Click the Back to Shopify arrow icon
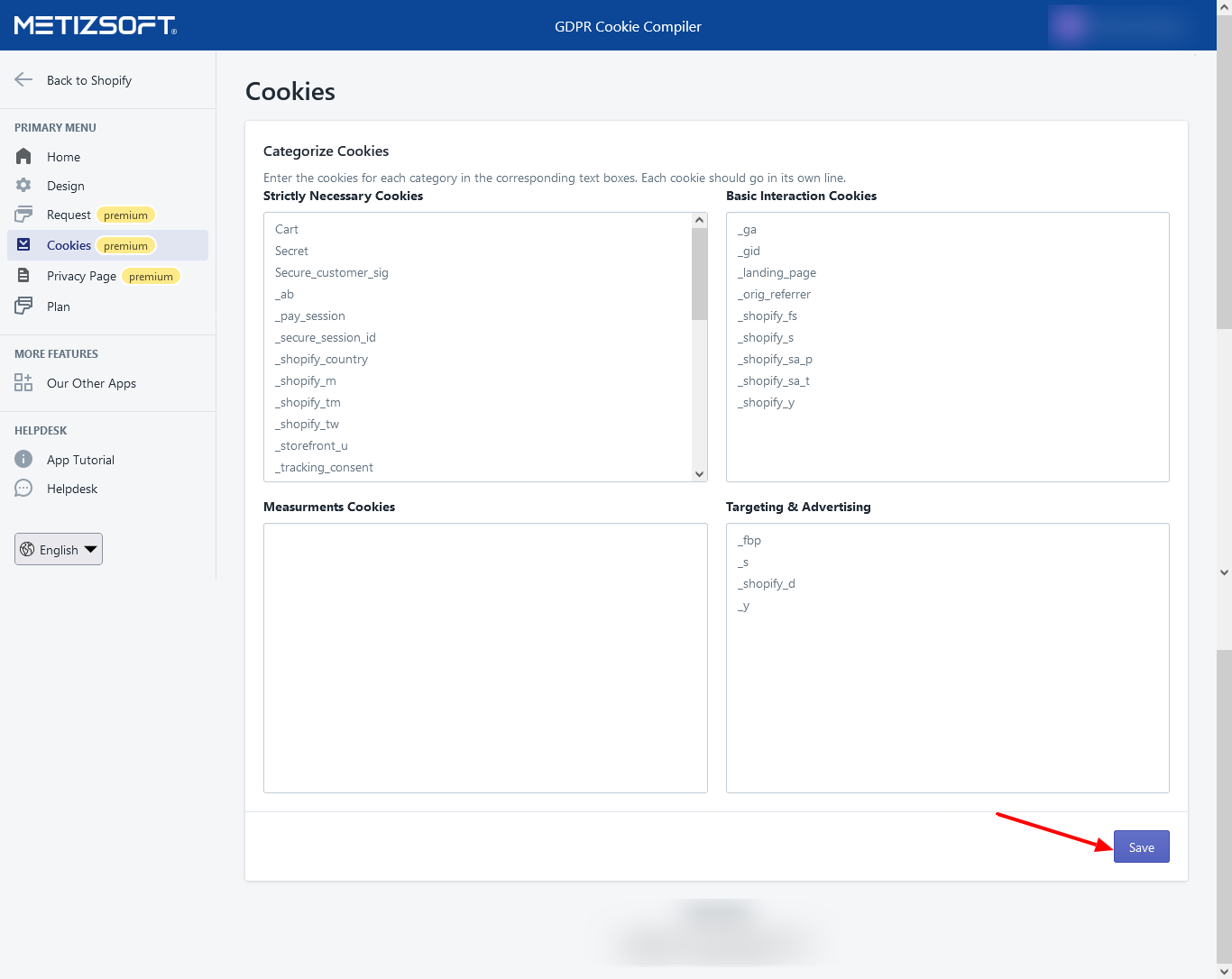Viewport: 1232px width, 979px height. [23, 80]
